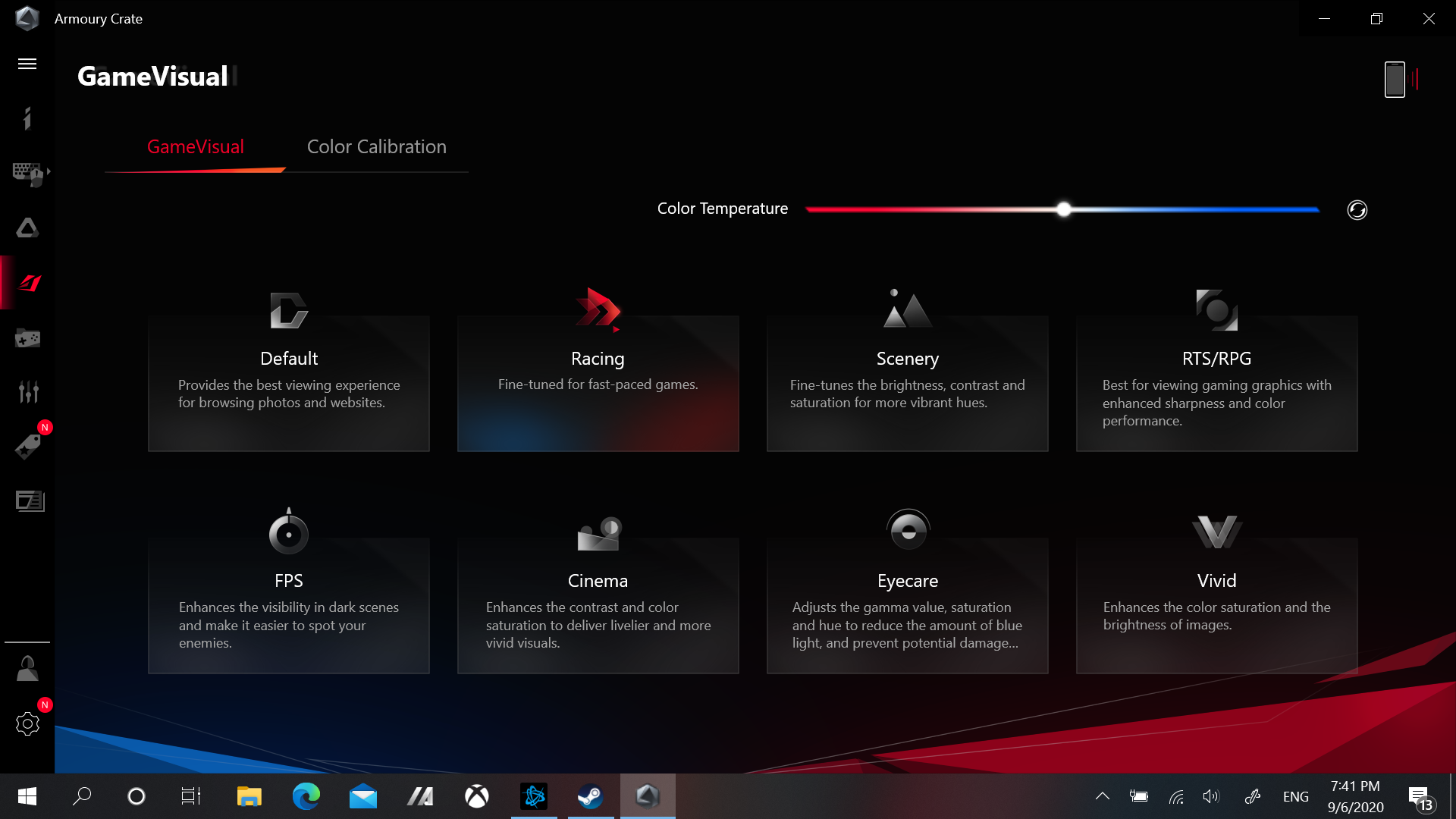Open Steam from the taskbar
This screenshot has width=1456, height=819.
pos(590,796)
